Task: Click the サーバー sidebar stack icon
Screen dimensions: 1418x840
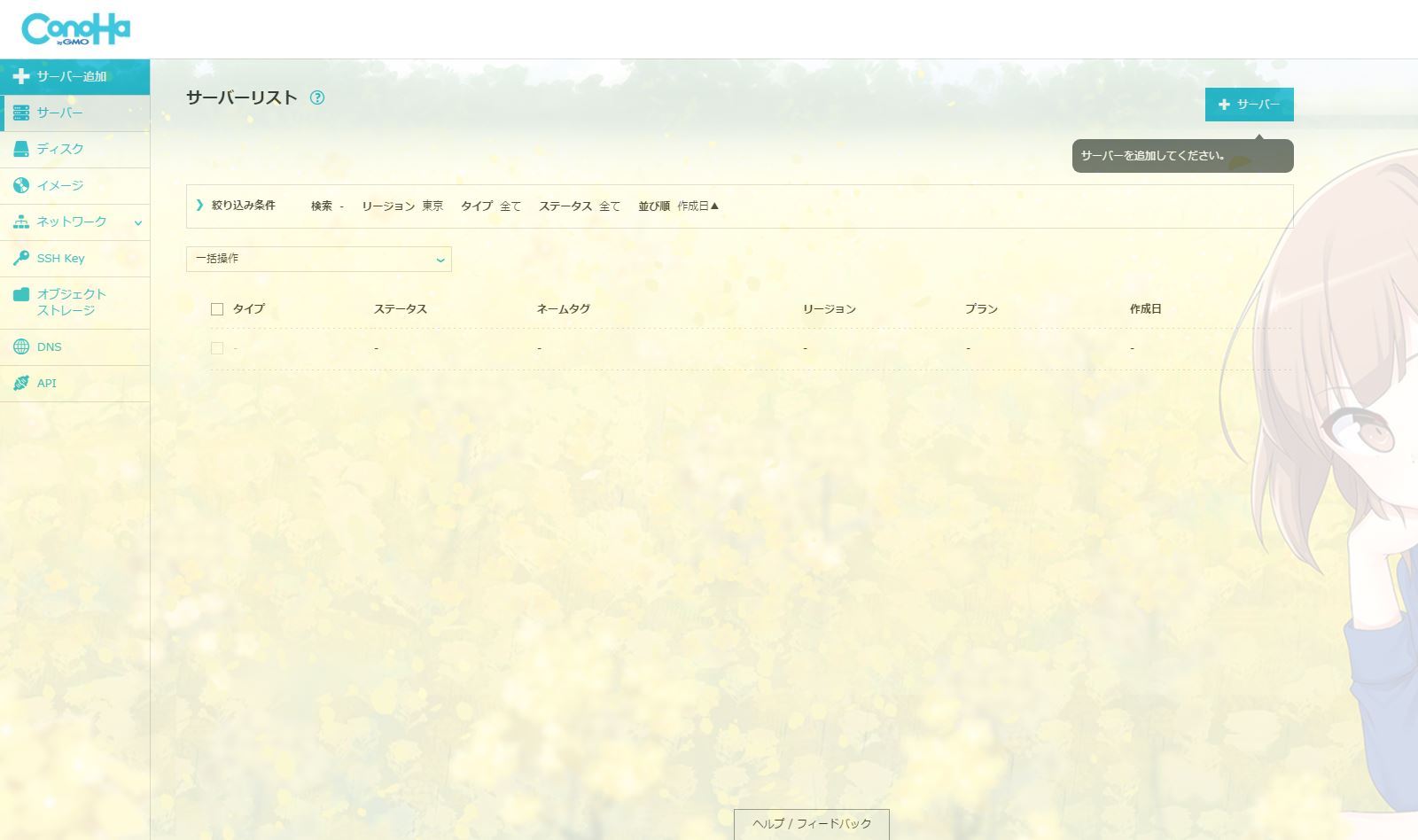Action: click(21, 113)
